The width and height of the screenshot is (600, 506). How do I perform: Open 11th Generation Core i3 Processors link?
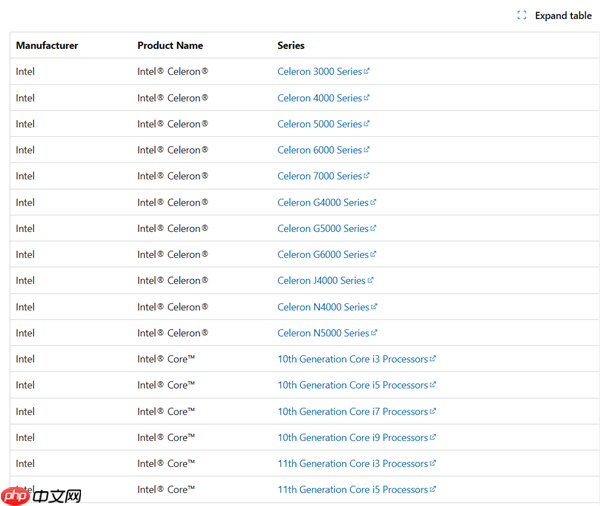pyautogui.click(x=352, y=464)
